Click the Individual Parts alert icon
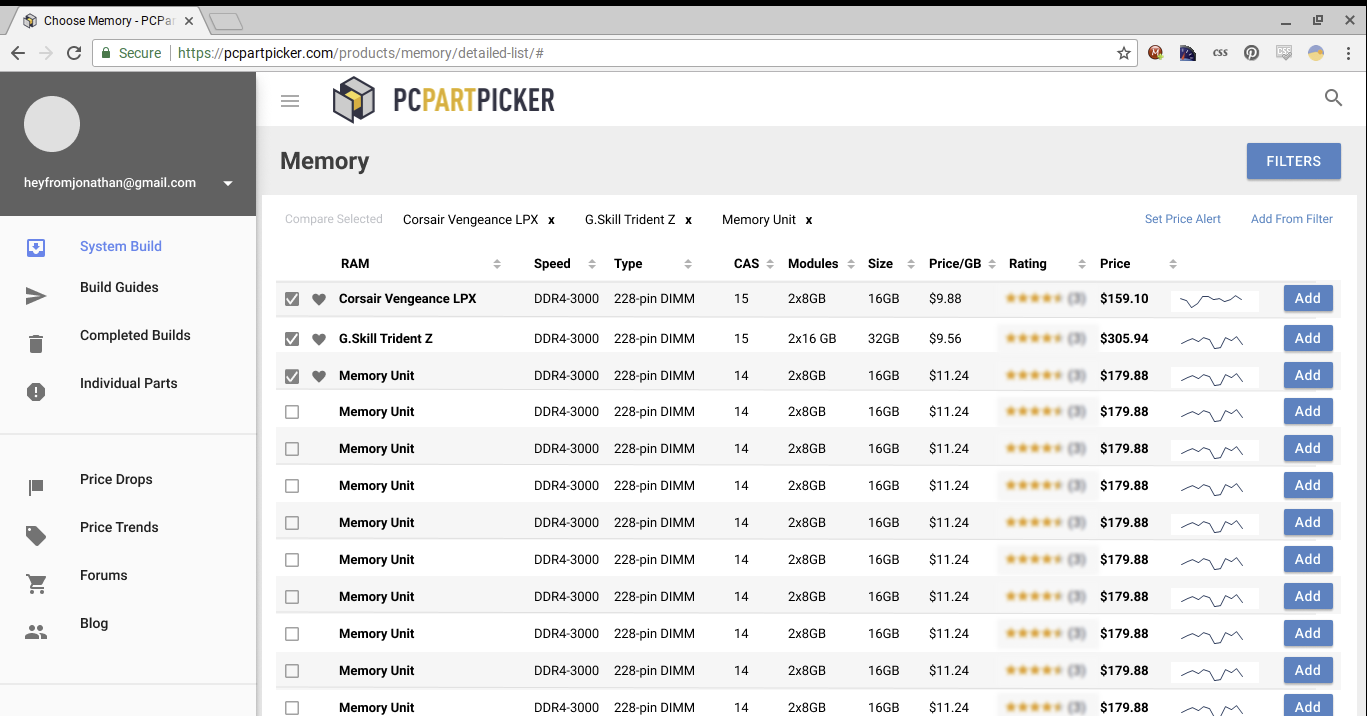 [36, 392]
